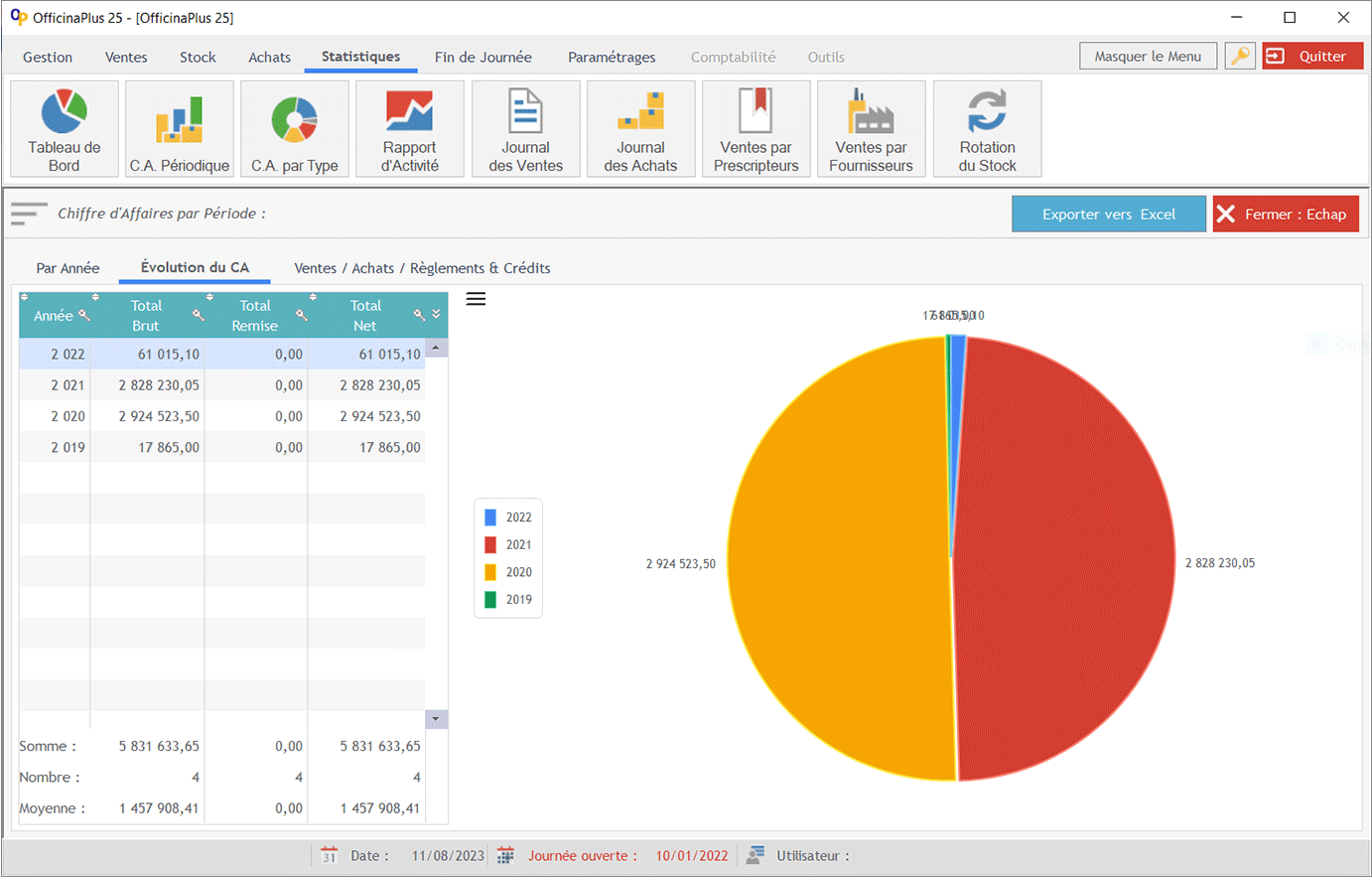Open the Rotation du Stock report
This screenshot has width=1372, height=877.
point(987,129)
